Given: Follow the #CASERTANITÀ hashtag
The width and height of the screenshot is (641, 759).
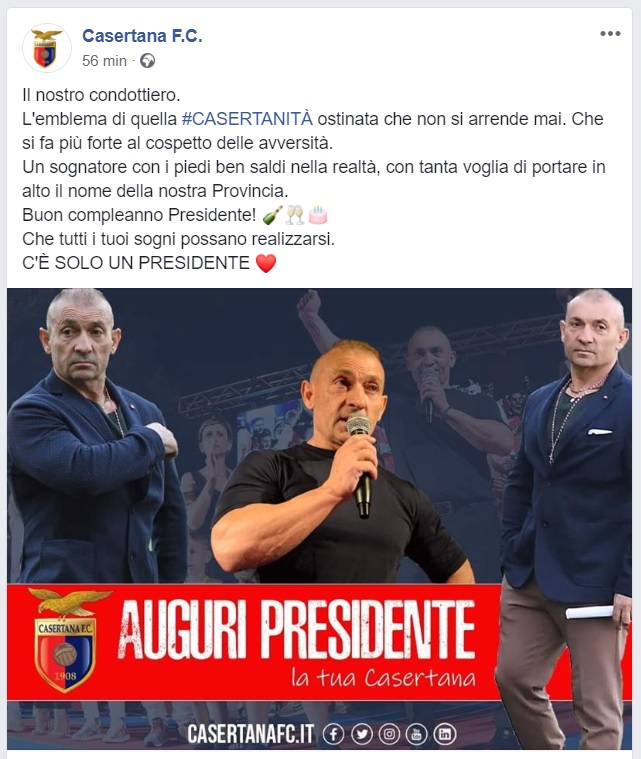Looking at the screenshot, I should tap(247, 119).
